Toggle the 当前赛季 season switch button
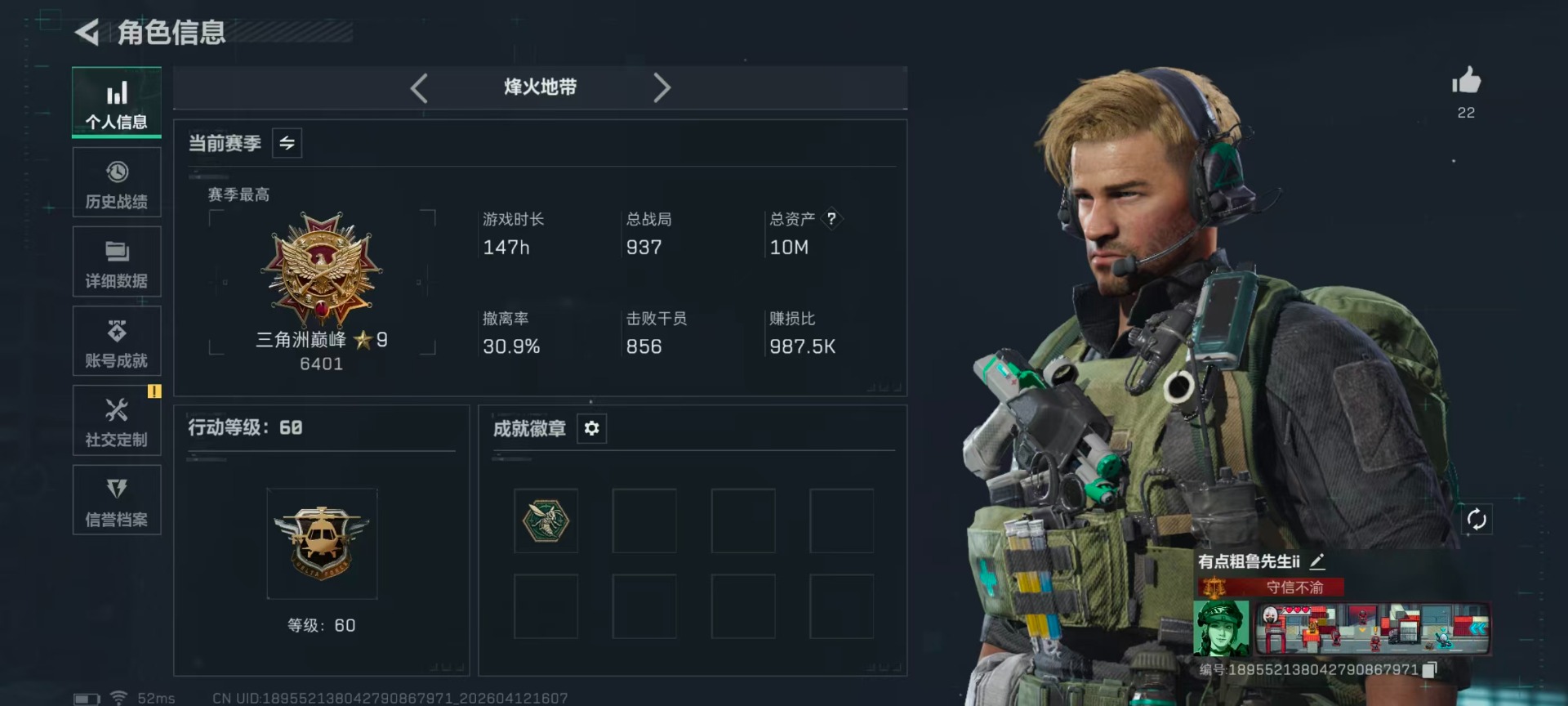This screenshot has width=1568, height=706. (287, 143)
